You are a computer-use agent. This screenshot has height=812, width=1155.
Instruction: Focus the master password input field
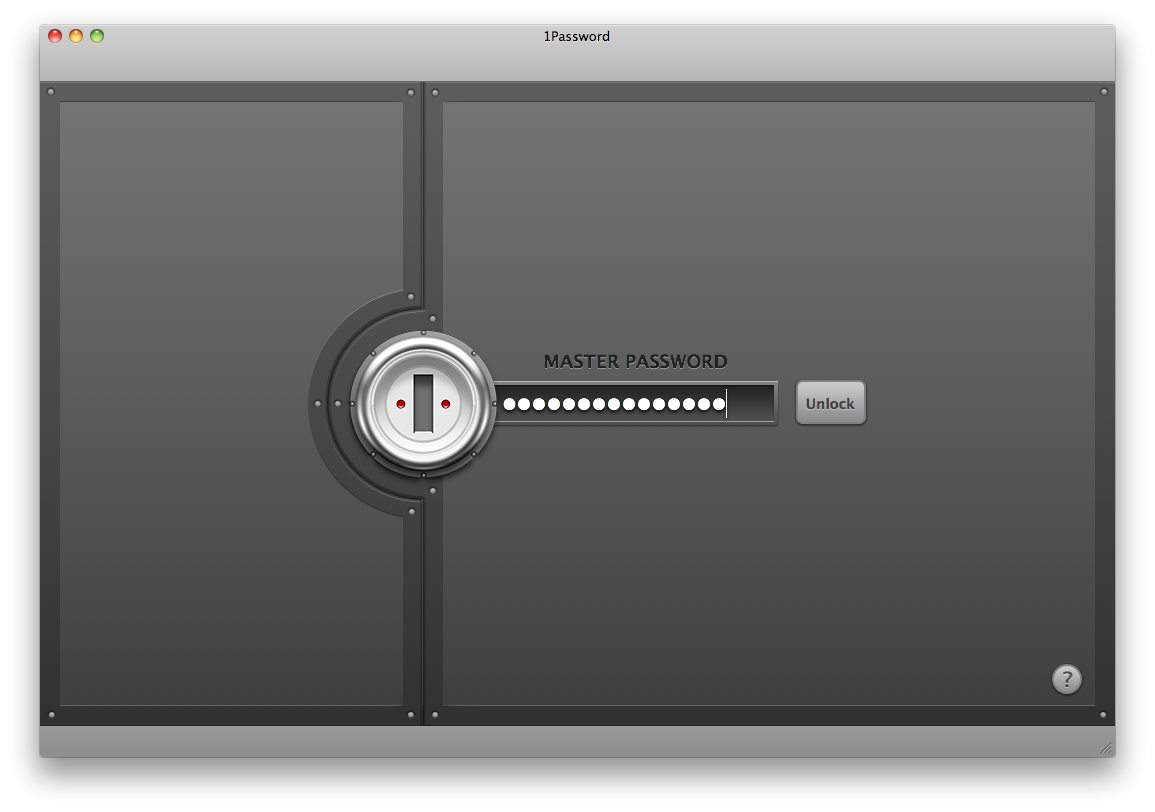coord(636,403)
